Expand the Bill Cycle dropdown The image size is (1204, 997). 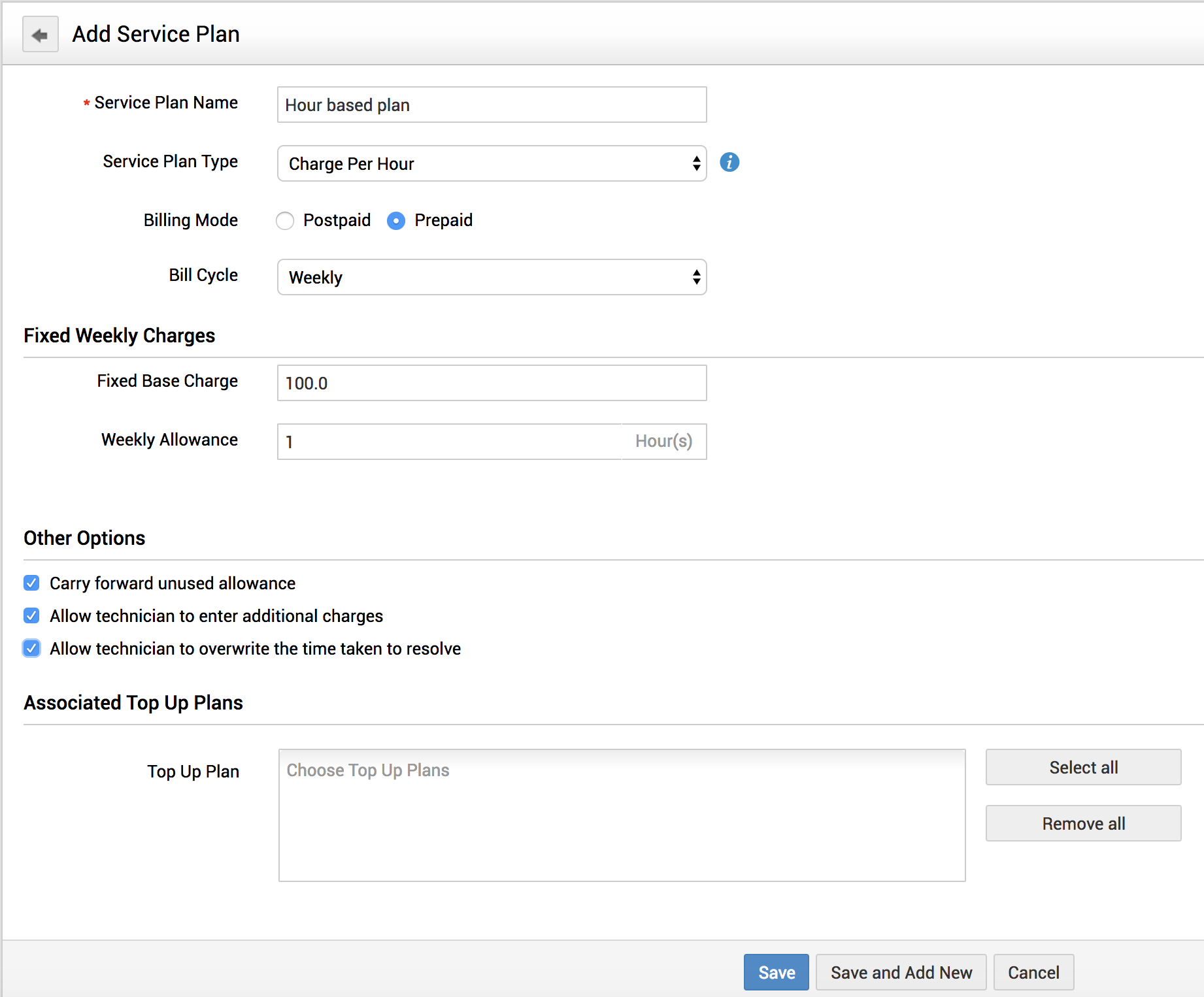point(492,277)
